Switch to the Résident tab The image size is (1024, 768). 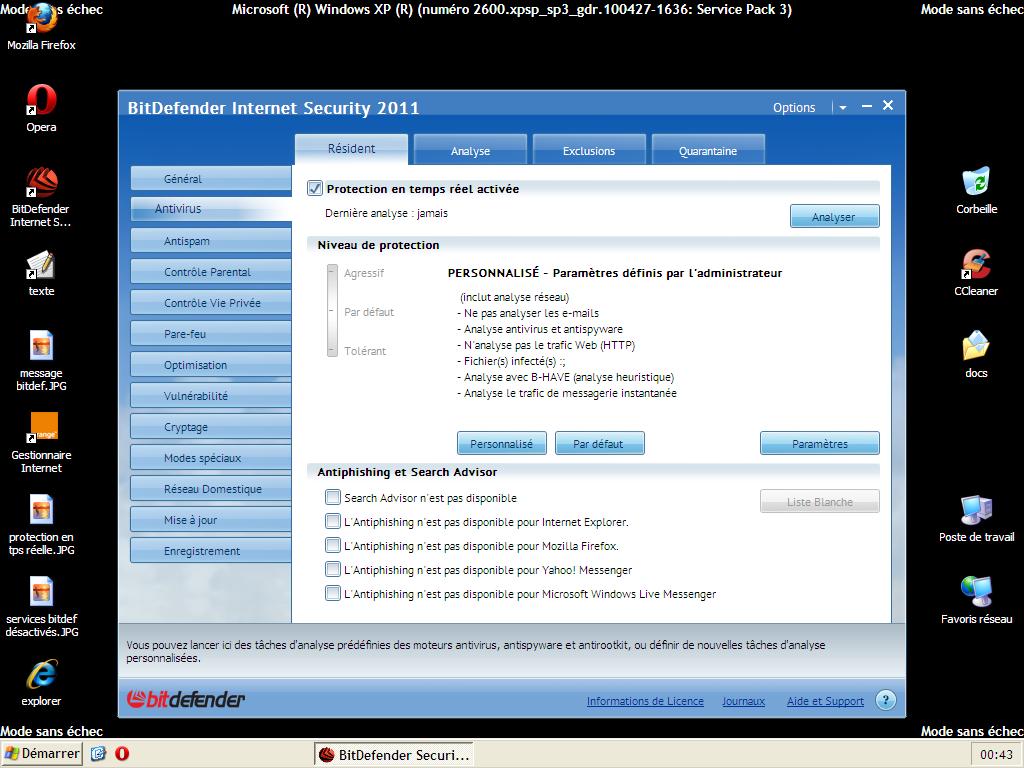351,149
